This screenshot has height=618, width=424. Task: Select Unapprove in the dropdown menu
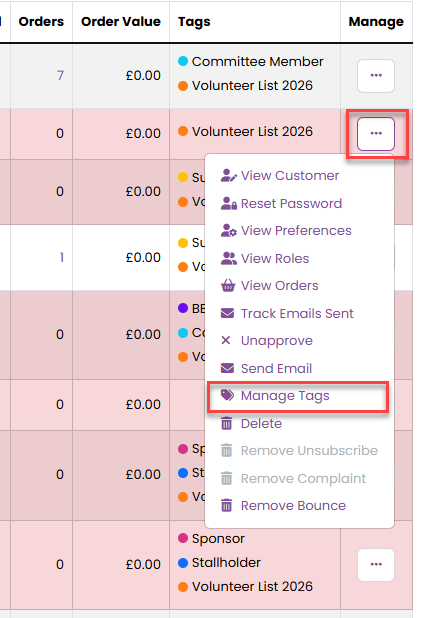coord(277,341)
